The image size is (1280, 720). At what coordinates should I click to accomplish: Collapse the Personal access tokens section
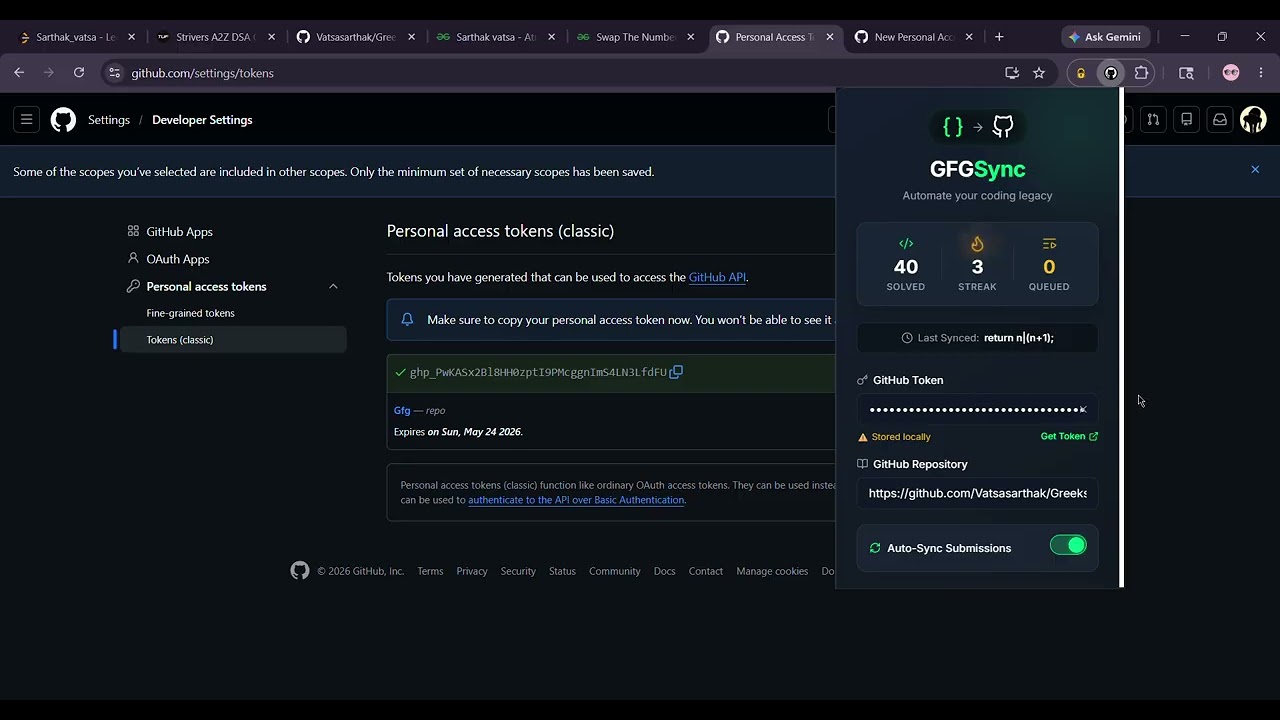(333, 287)
